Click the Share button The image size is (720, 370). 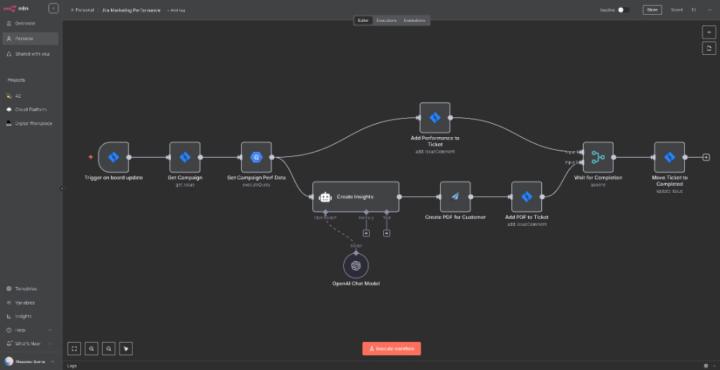point(652,10)
